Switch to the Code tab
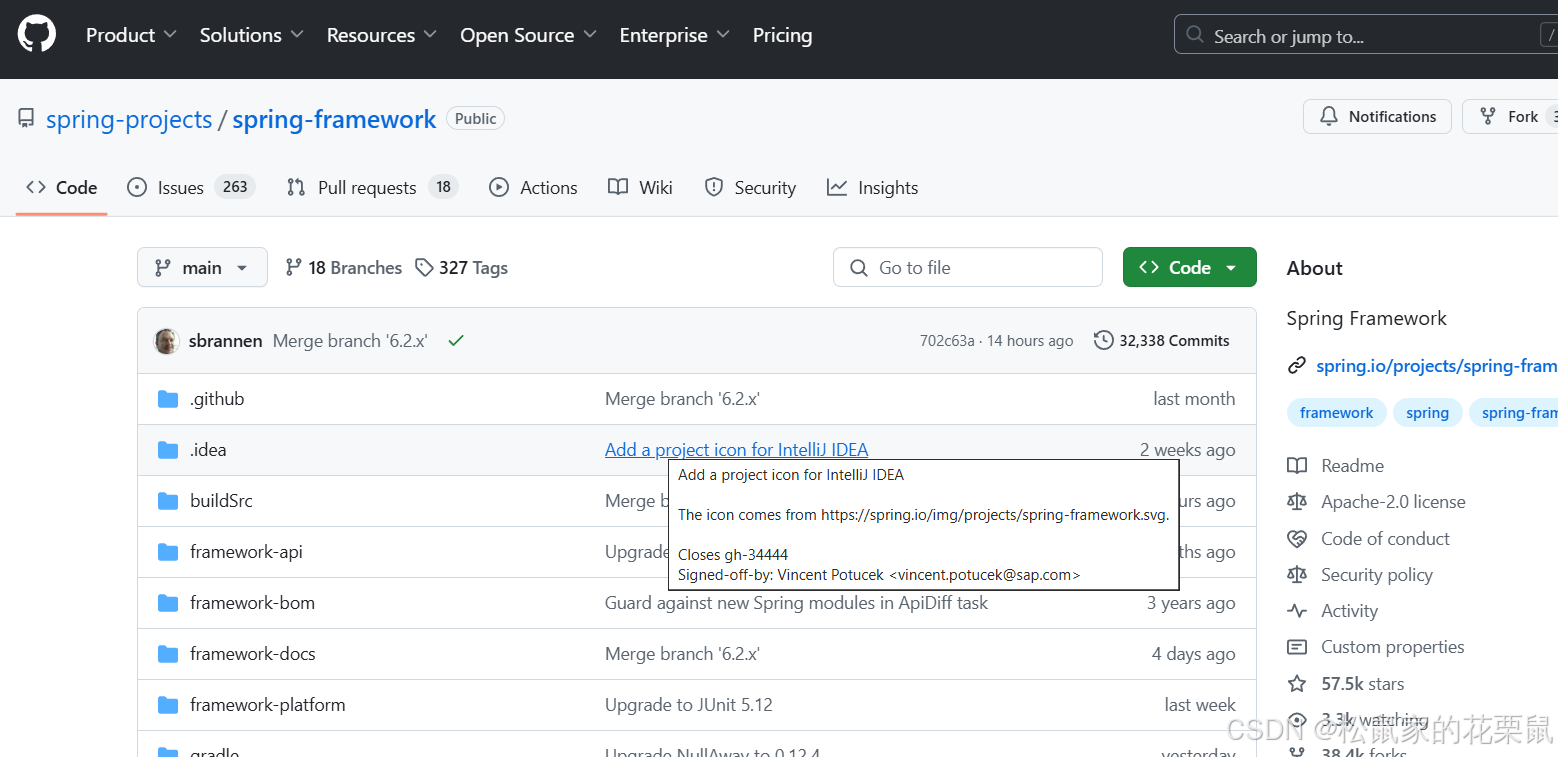 click(x=62, y=188)
